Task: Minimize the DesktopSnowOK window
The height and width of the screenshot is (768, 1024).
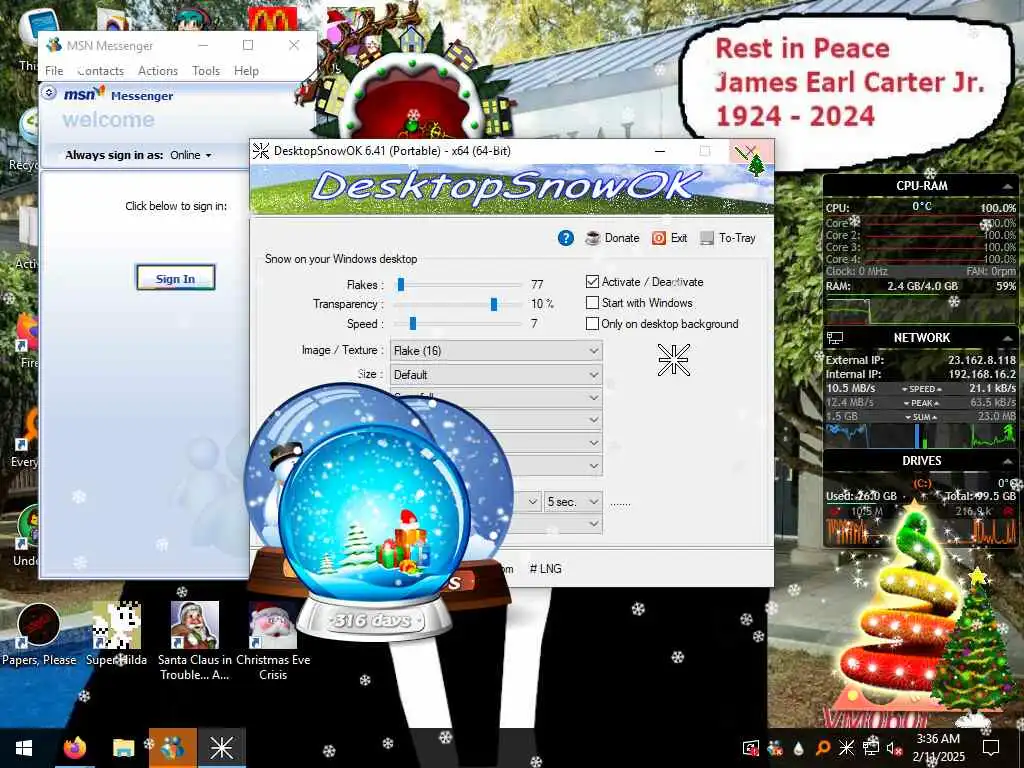Action: pos(660,151)
